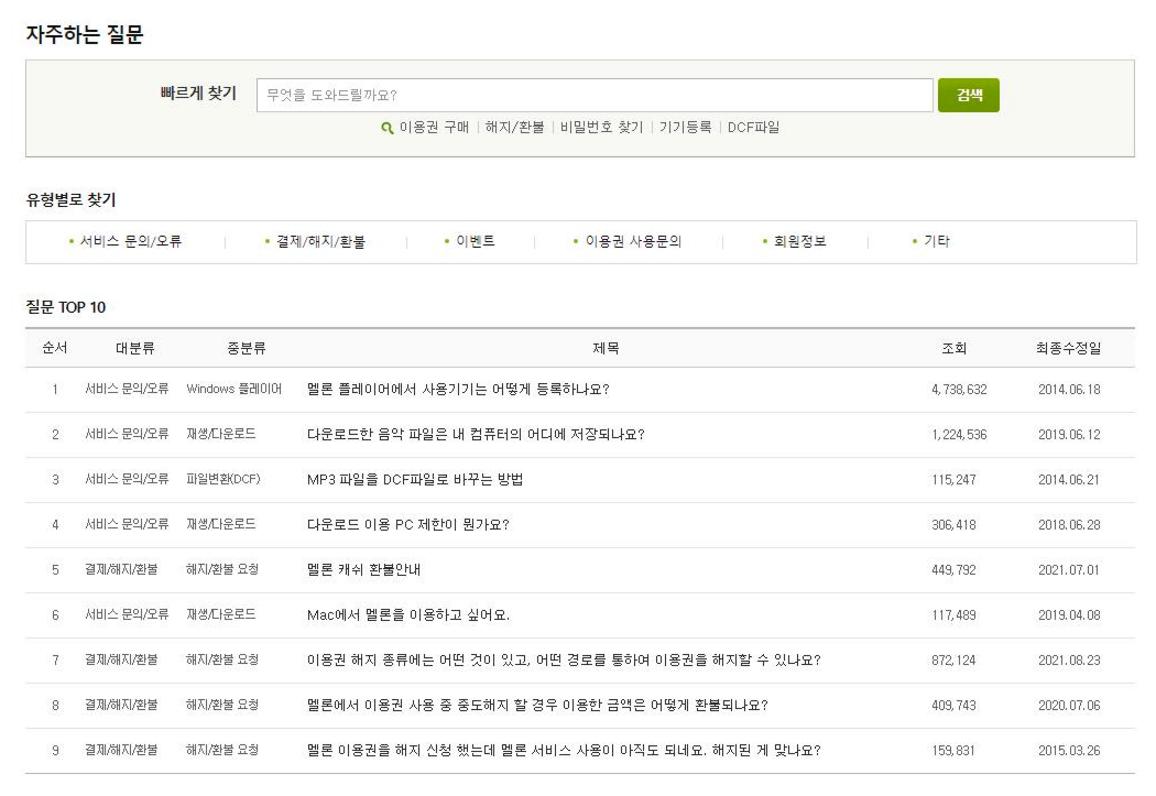Open the DCF파일 quick link
The image size is (1156, 796).
coord(753,128)
